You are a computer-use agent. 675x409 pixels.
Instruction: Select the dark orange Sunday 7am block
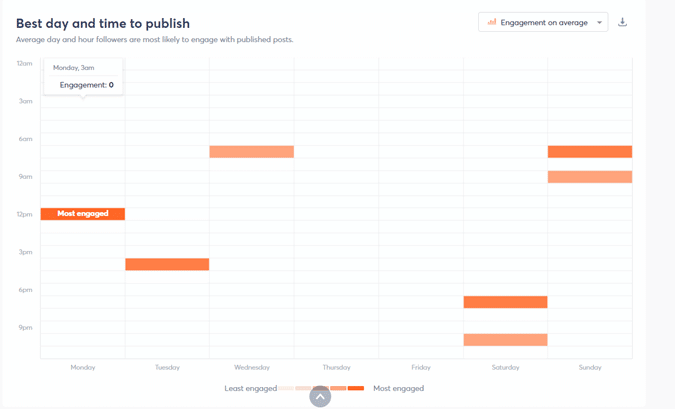click(x=590, y=152)
